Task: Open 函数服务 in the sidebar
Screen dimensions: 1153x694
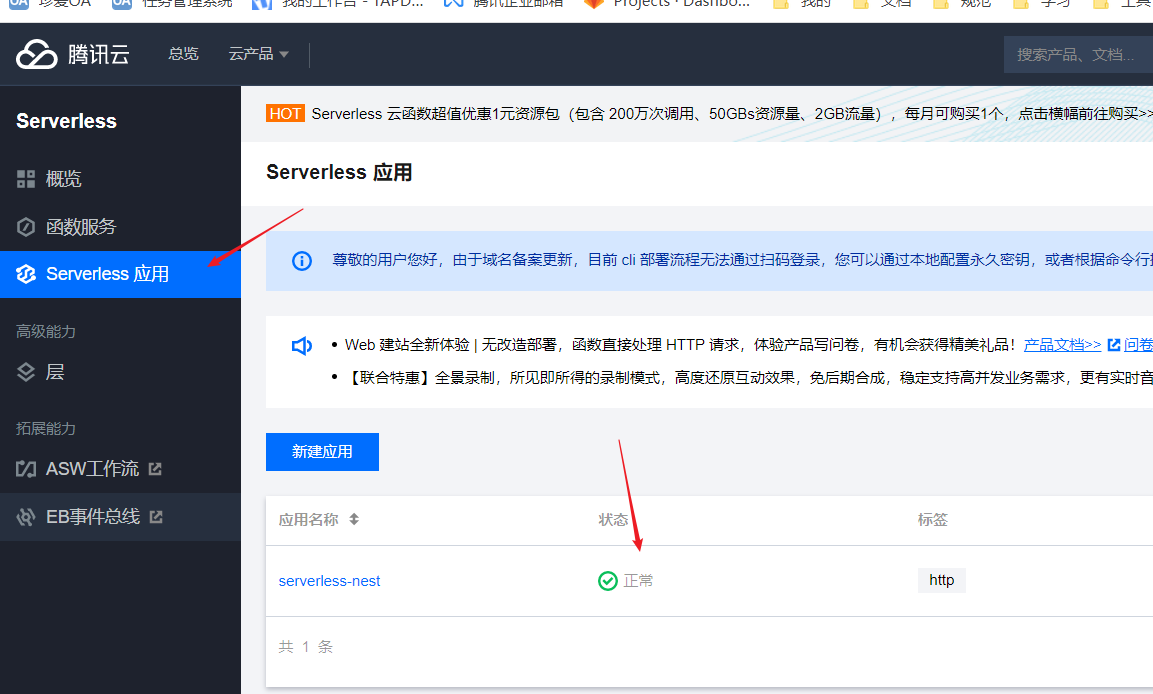Action: tap(121, 226)
